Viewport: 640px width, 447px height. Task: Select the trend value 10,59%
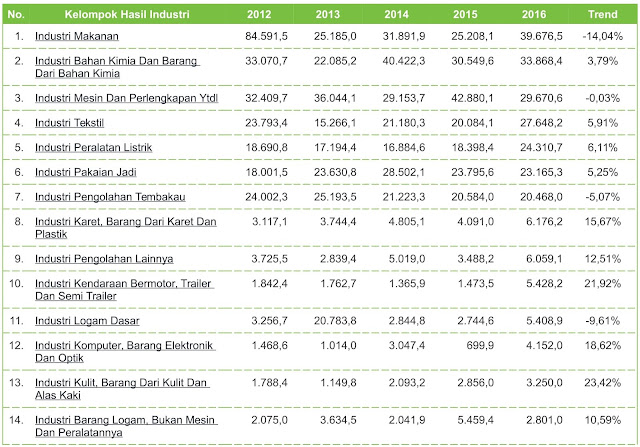pyautogui.click(x=602, y=420)
